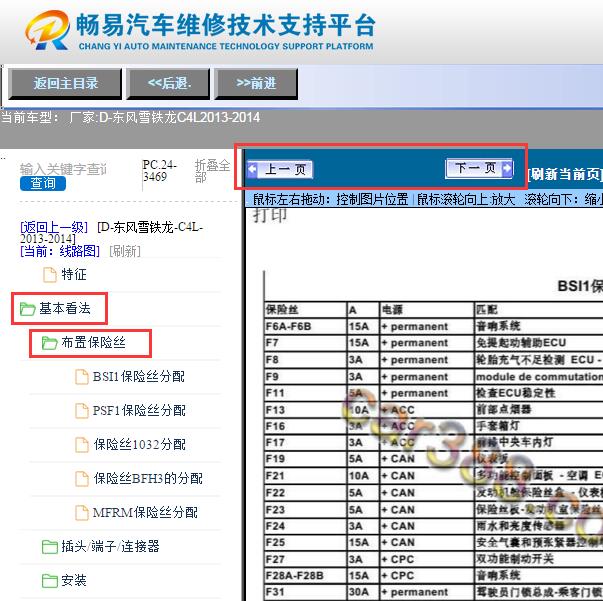Click open folder icon beside 布置保险丝
603x601 pixels.
[49, 343]
